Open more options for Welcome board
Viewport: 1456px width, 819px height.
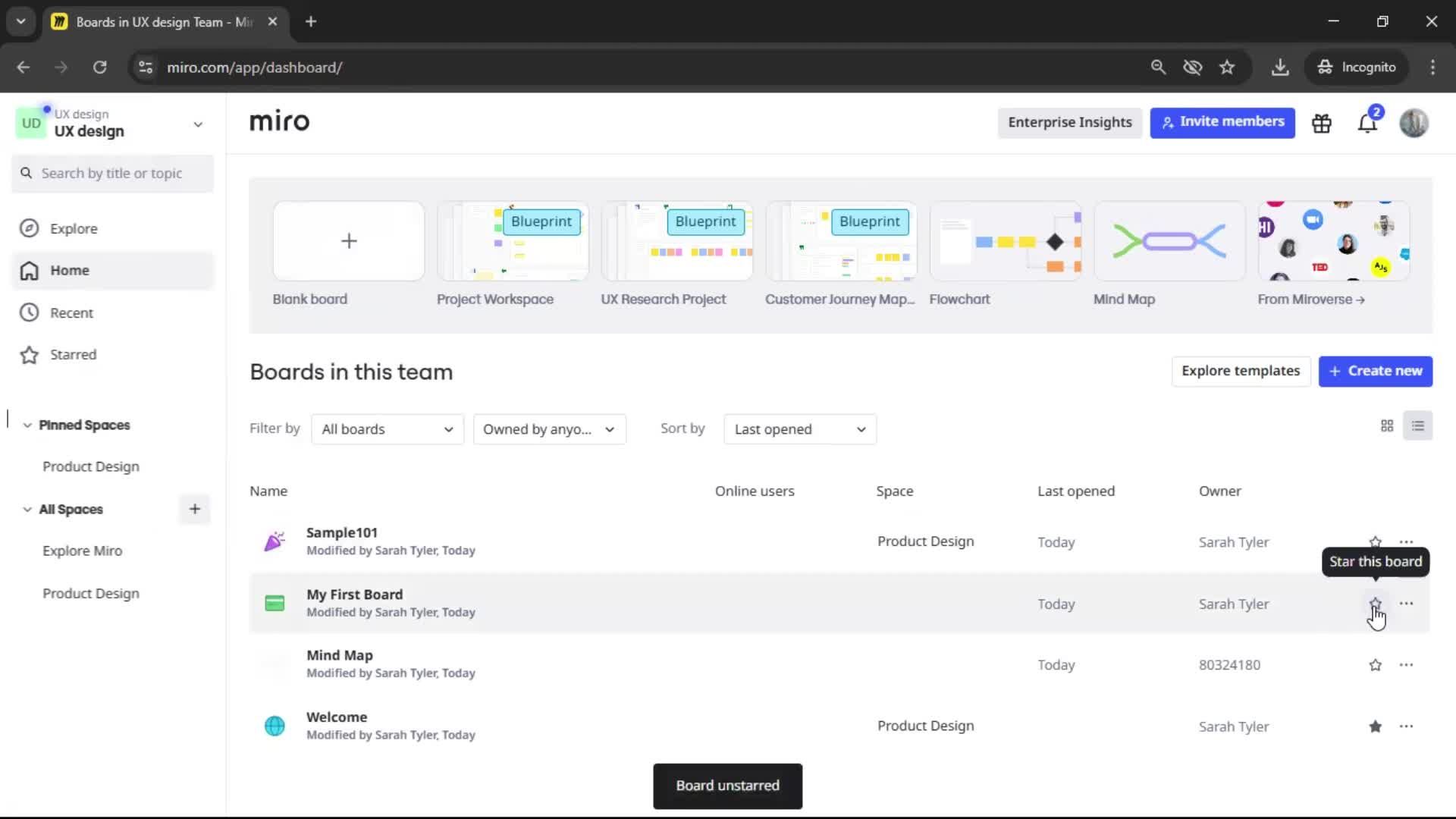(x=1406, y=726)
